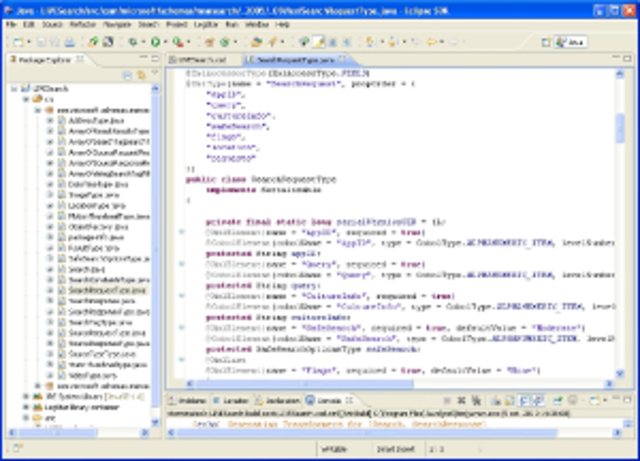
Task: Open the Project menu
Action: click(176, 24)
